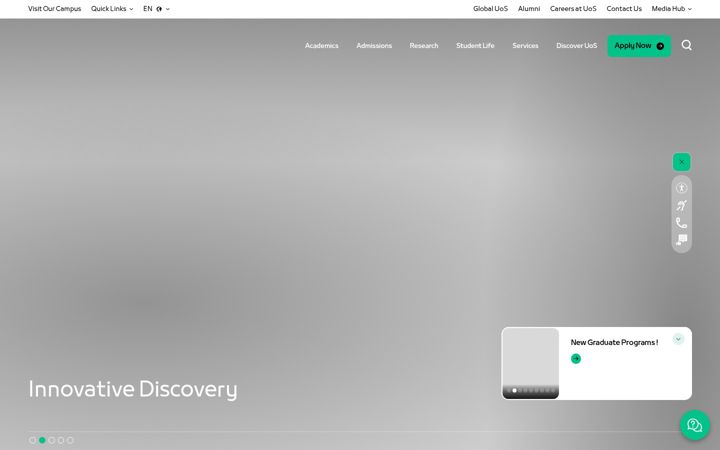
Task: Click the New Graduate Programs ! title
Action: point(614,343)
